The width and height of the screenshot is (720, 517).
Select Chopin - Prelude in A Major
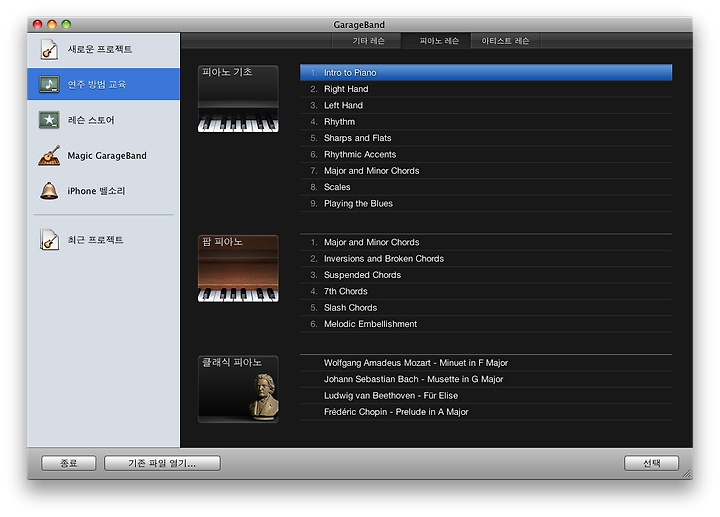pos(486,412)
